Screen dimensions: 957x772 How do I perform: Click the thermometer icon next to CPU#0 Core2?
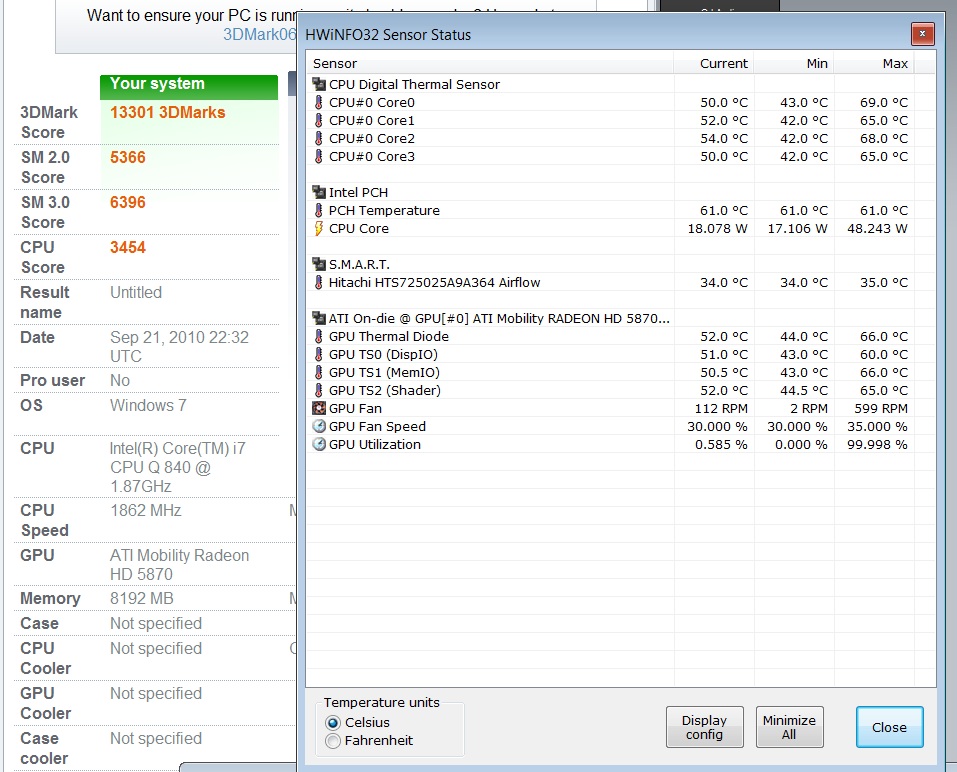pyautogui.click(x=319, y=139)
